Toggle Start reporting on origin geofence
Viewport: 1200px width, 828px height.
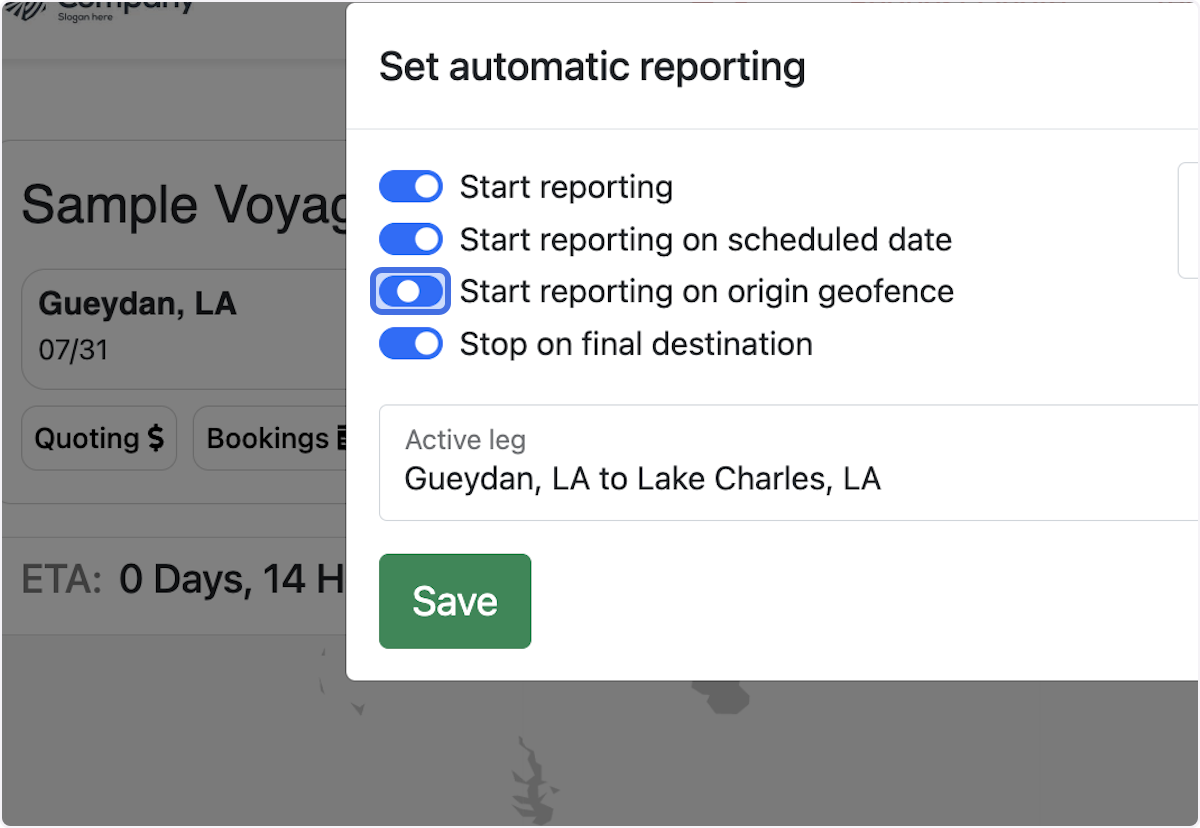[x=410, y=291]
